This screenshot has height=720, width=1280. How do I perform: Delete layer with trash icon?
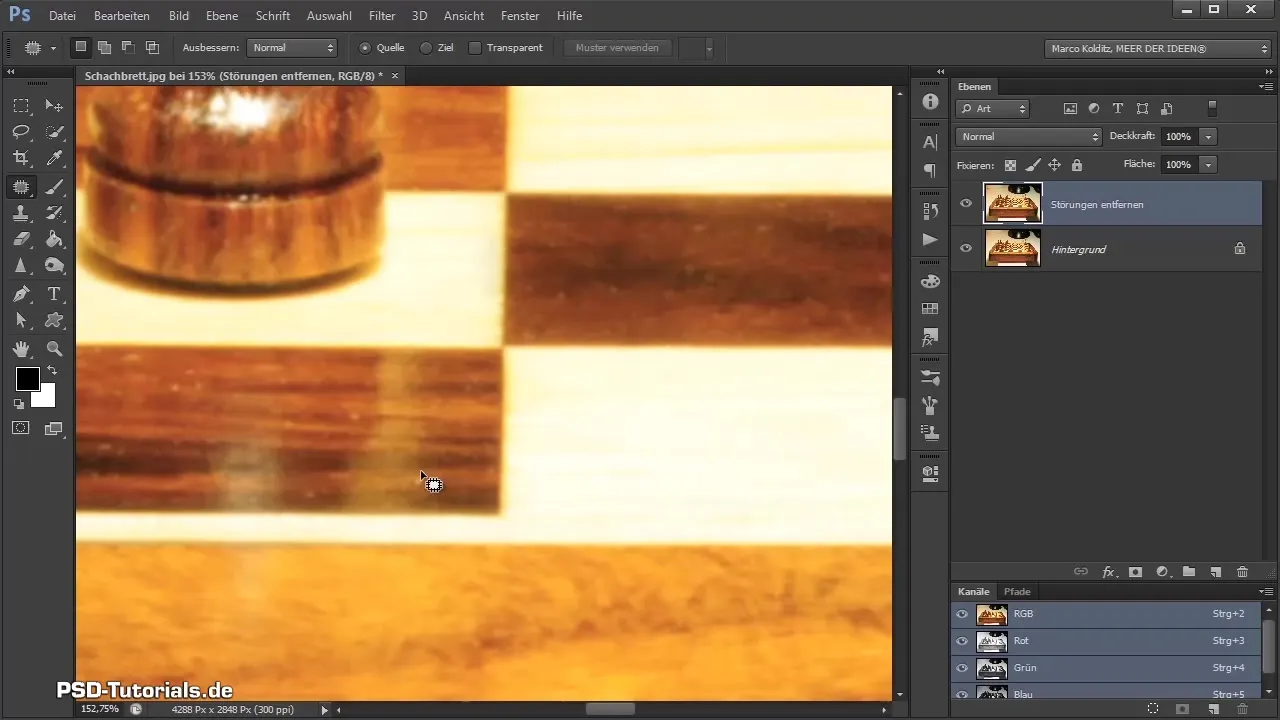[x=1242, y=572]
